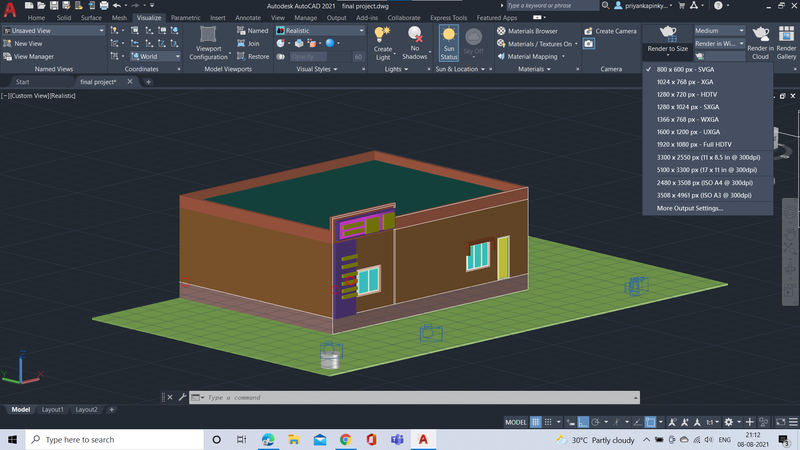The width and height of the screenshot is (800, 450).
Task: Click the Save icon in quick access toolbar
Action: pos(54,6)
